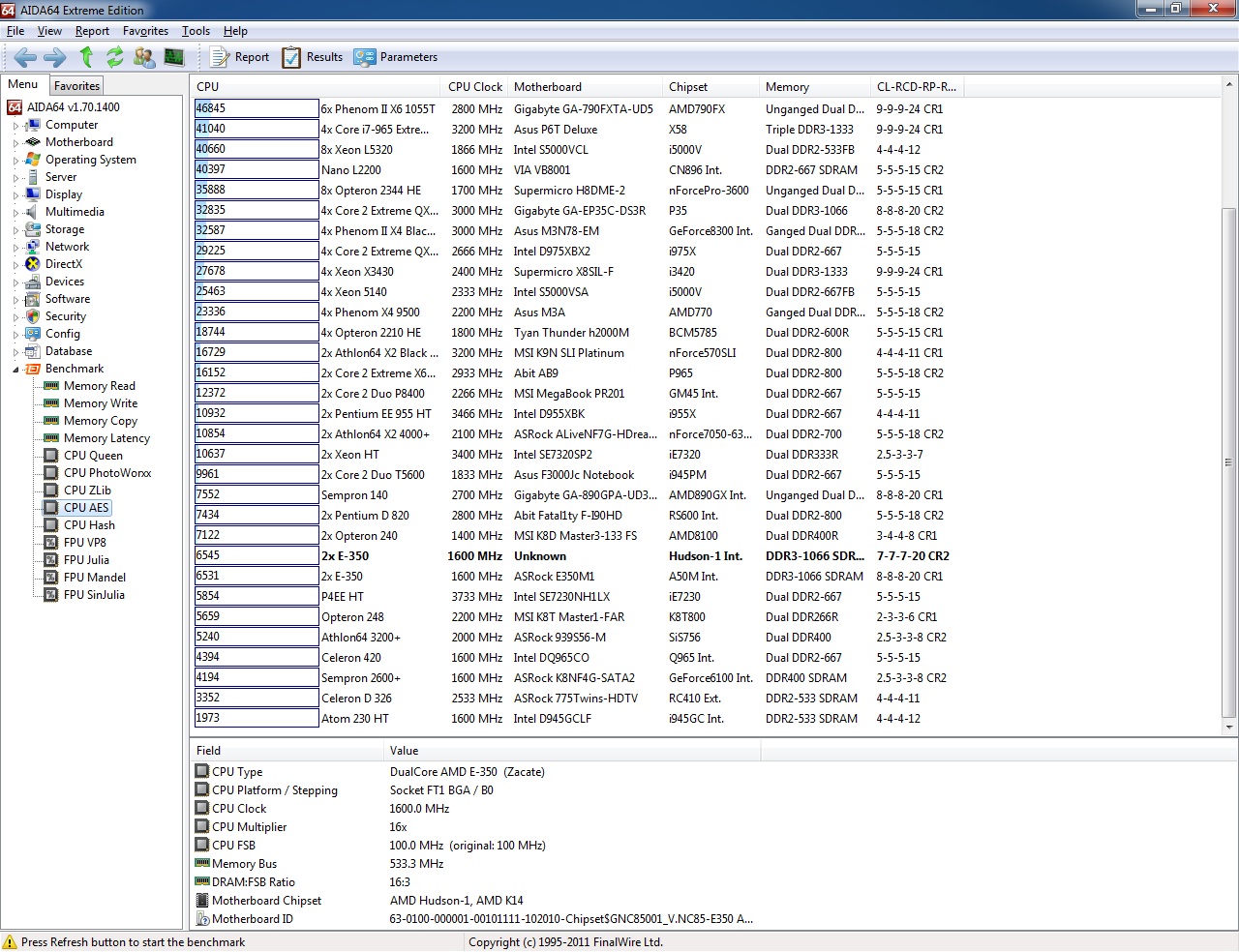Click the Devices icon in tree
Viewport: 1239px width, 952px height.
33,282
